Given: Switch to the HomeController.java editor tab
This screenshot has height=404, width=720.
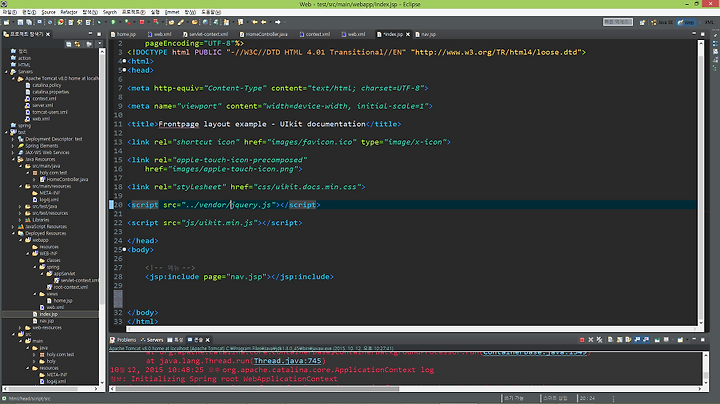Looking at the screenshot, I should [x=264, y=34].
